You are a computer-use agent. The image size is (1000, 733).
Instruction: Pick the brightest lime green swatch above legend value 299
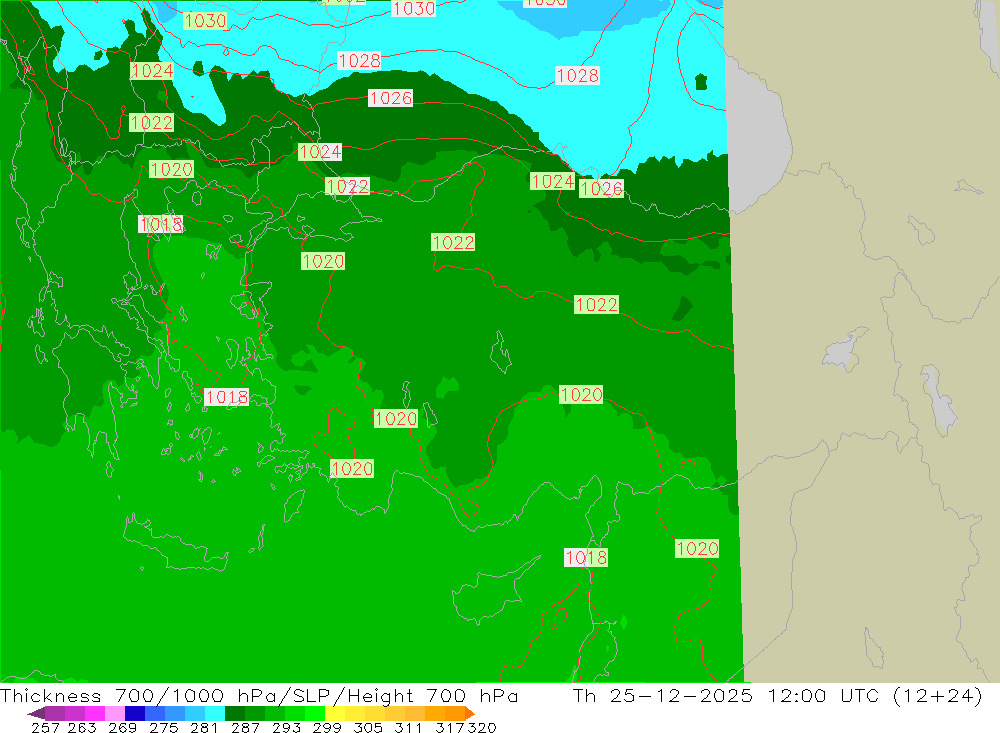tap(315, 713)
